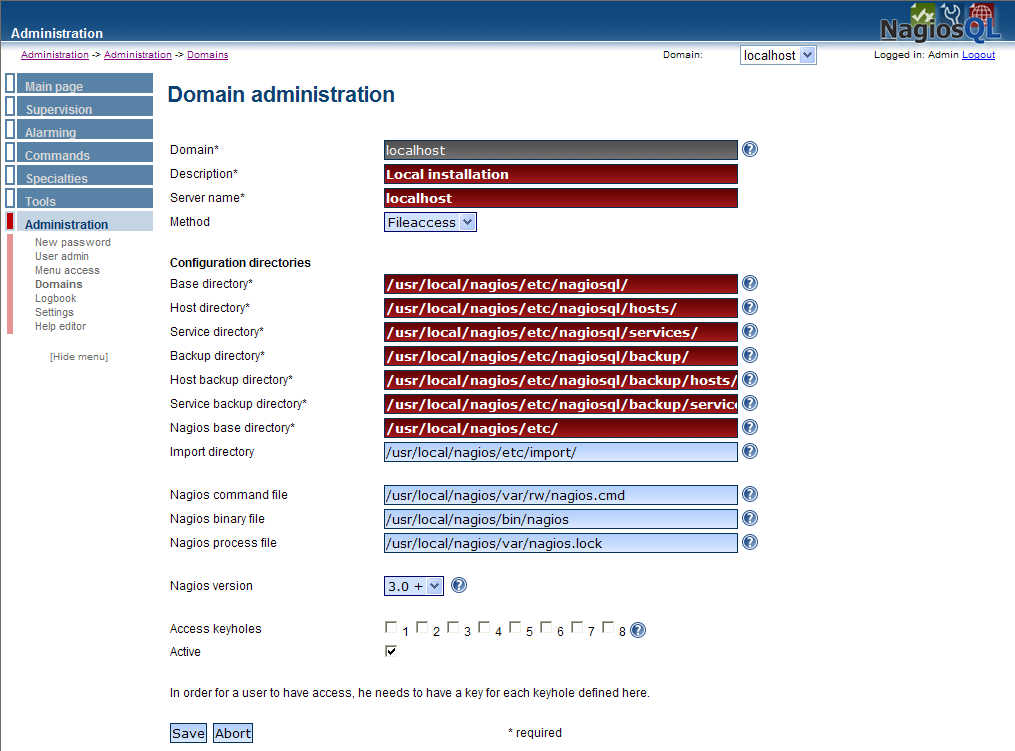The height and width of the screenshot is (751, 1015).
Task: Click help icon beside Nagios command file
Action: click(x=750, y=495)
